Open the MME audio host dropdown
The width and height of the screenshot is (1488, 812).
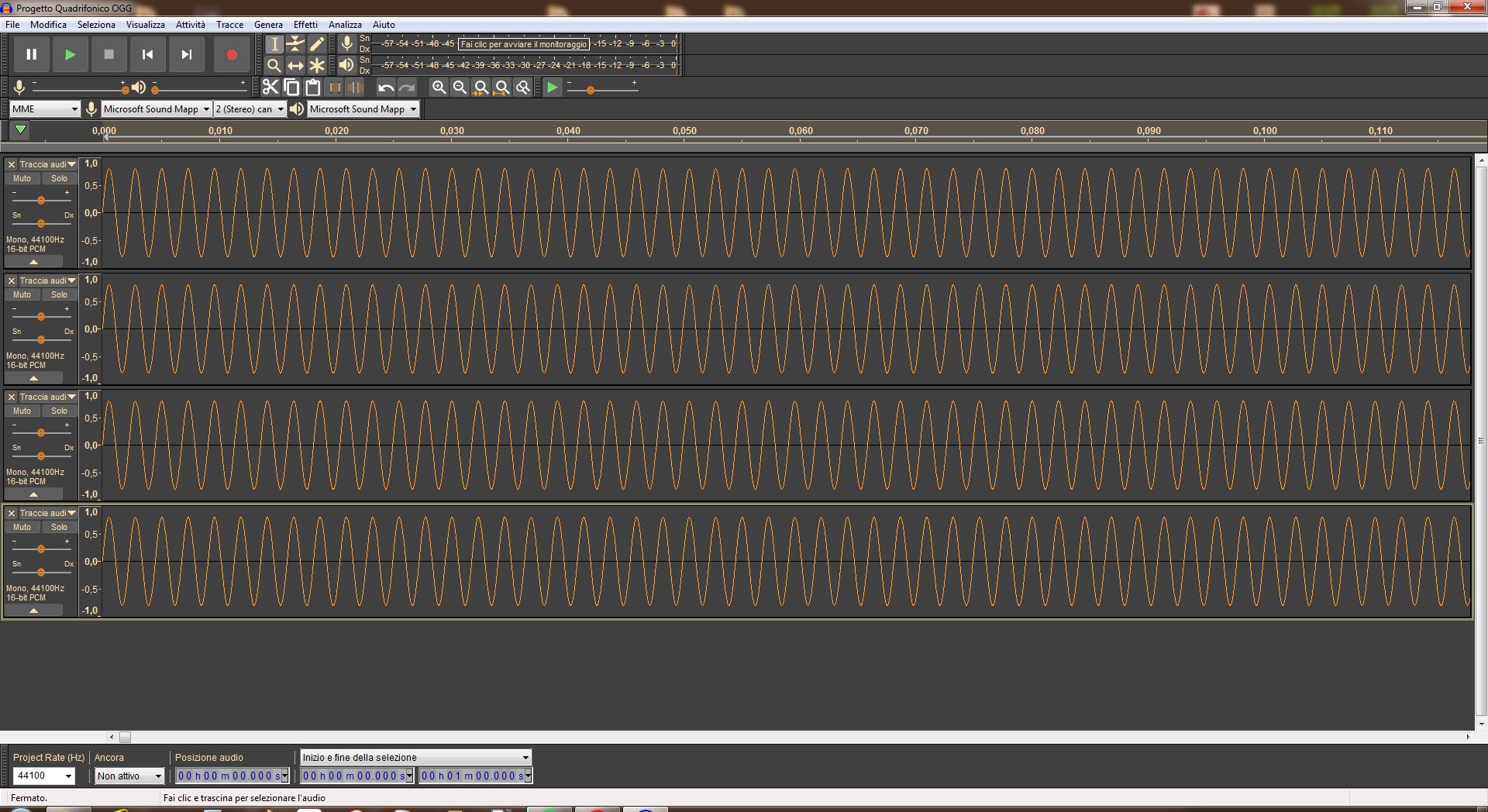(x=45, y=109)
